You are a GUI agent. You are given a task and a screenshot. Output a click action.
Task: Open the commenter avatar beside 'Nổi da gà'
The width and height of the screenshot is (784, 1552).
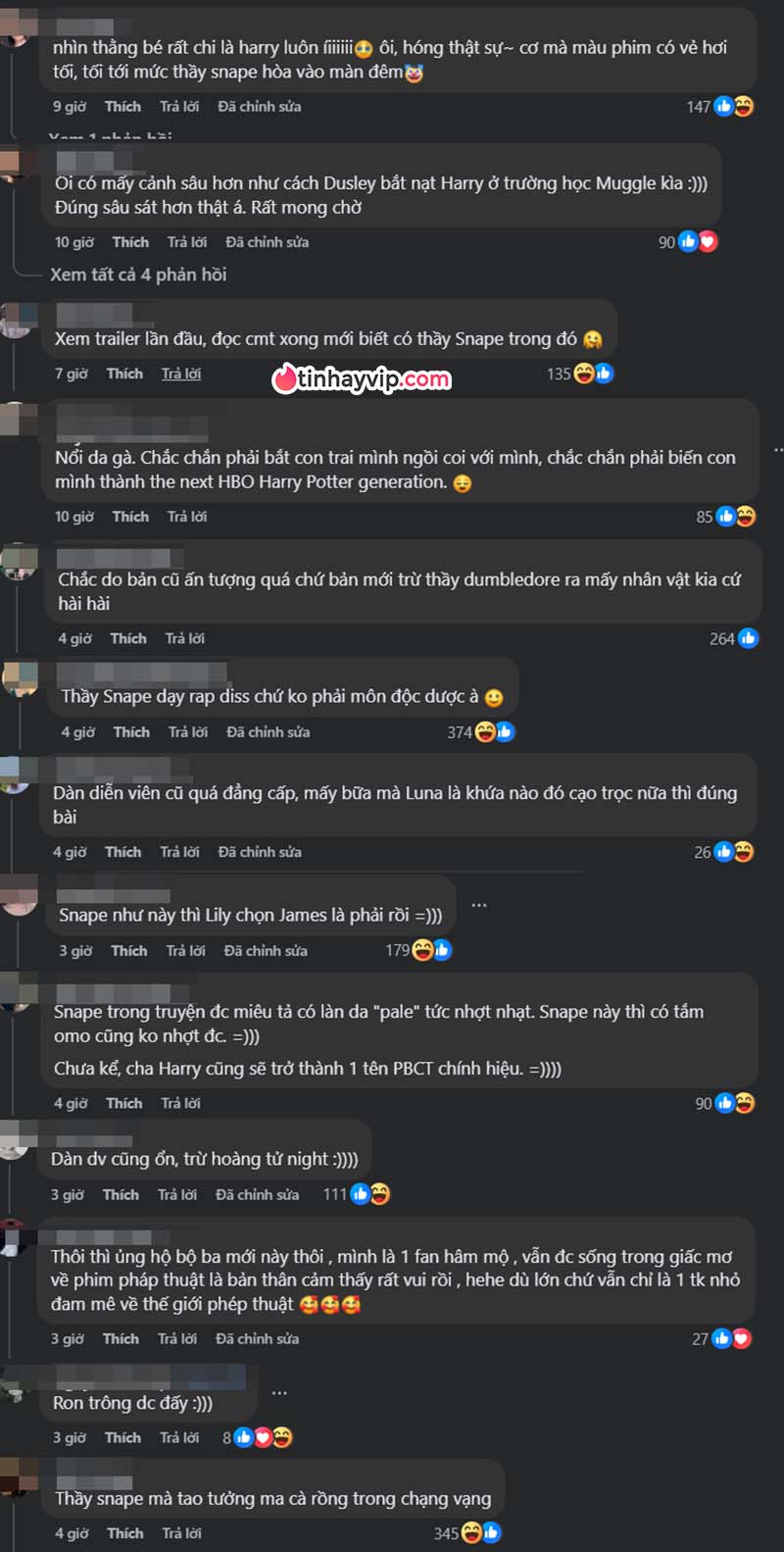19,420
